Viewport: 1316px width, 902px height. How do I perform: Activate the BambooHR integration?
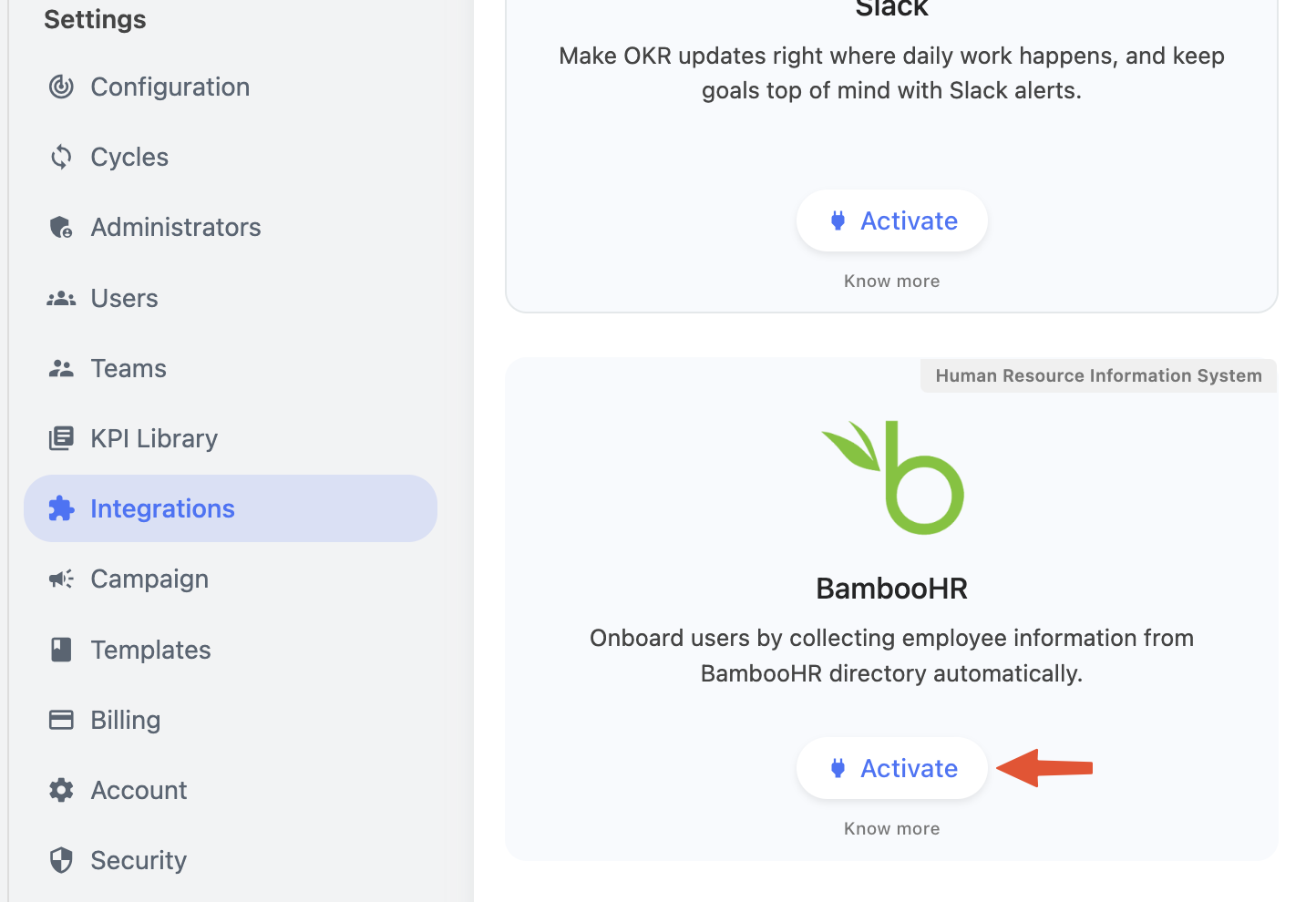coord(892,768)
